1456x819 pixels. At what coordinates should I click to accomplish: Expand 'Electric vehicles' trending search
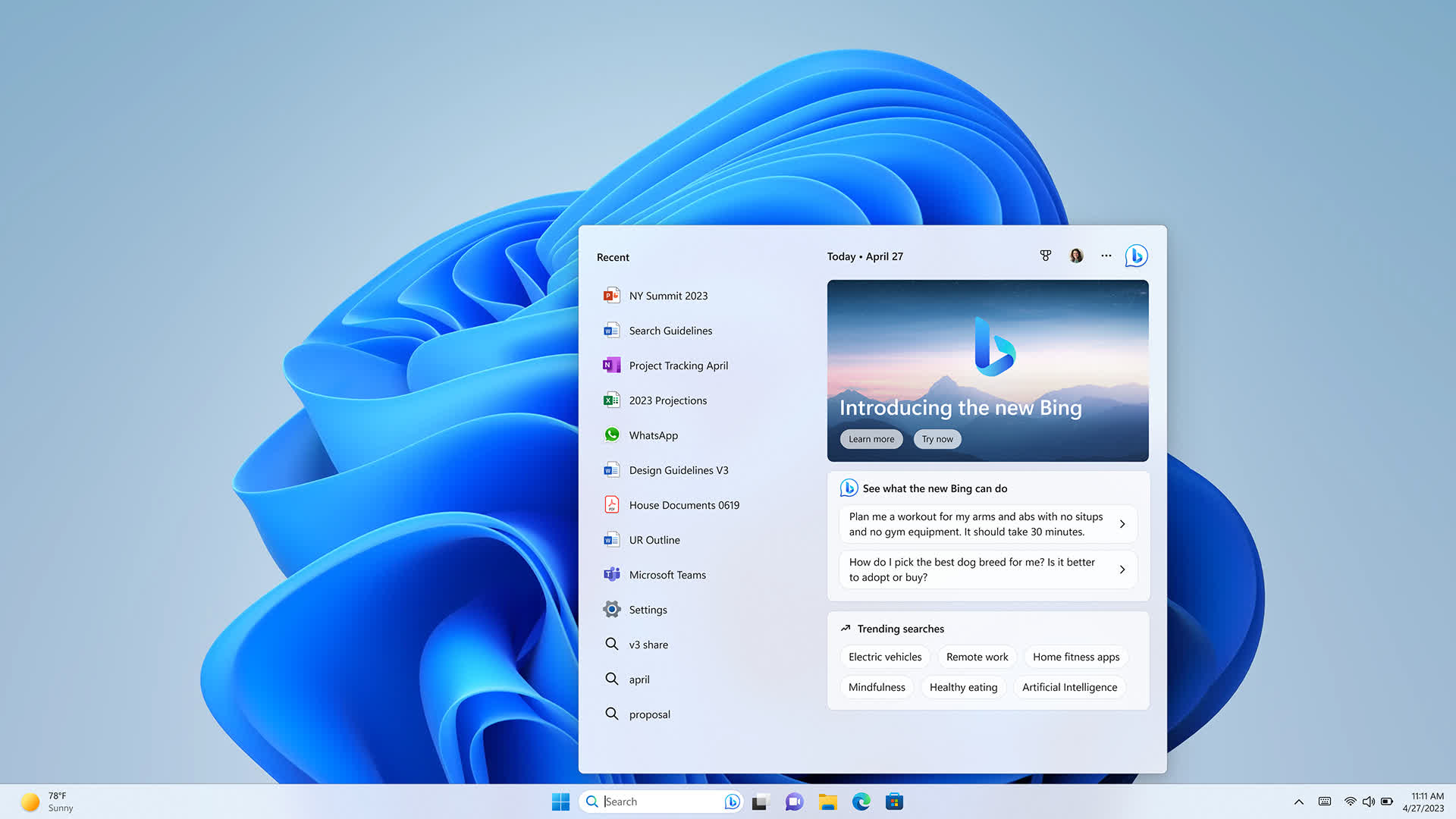[884, 656]
